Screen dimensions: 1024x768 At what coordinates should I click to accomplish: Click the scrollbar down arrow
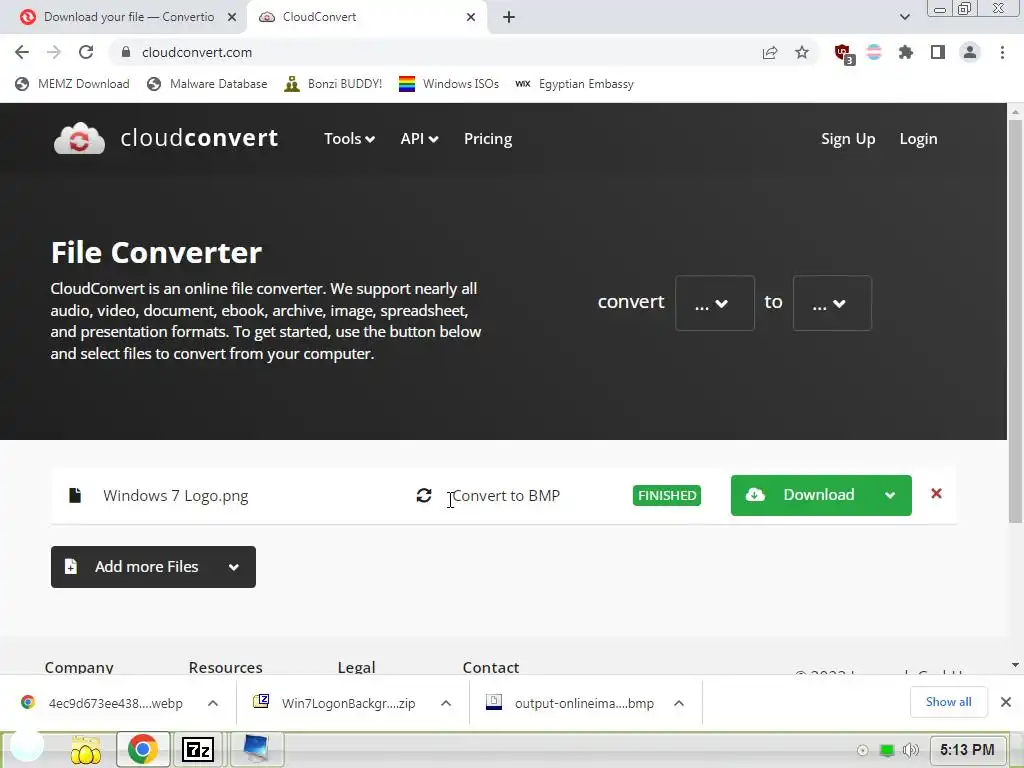(x=1015, y=665)
